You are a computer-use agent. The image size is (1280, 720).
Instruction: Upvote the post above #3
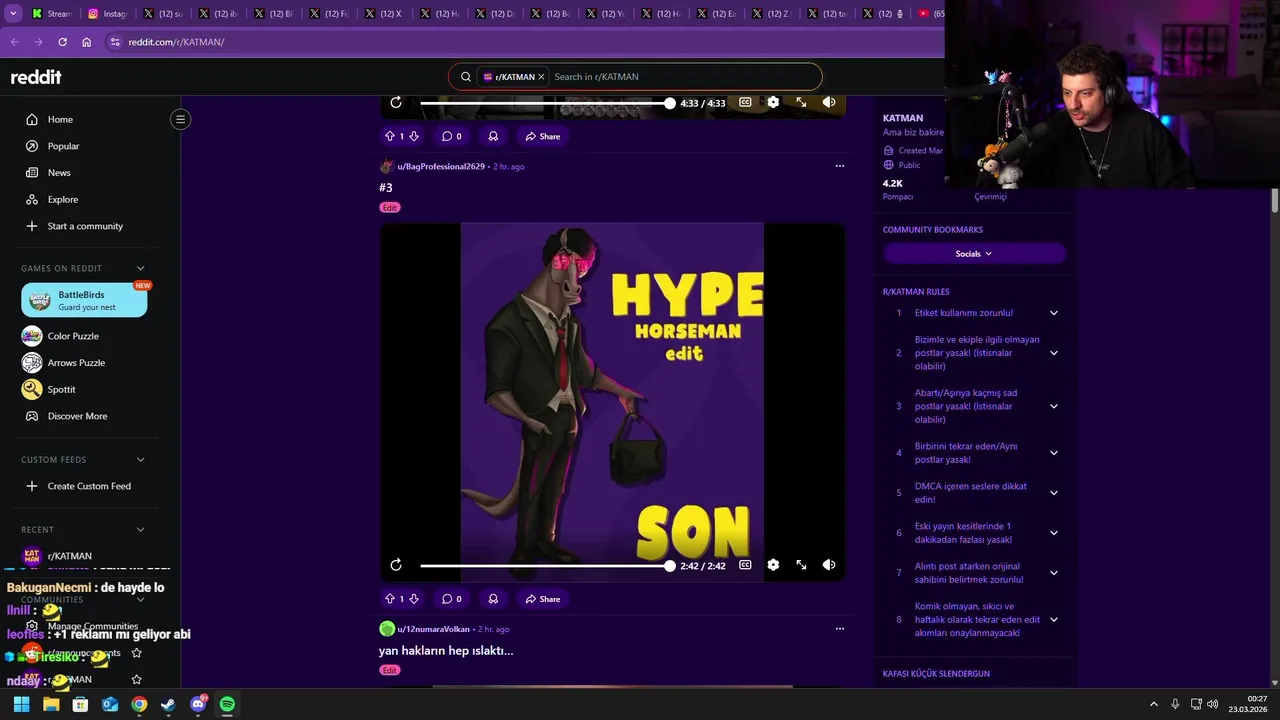click(390, 136)
